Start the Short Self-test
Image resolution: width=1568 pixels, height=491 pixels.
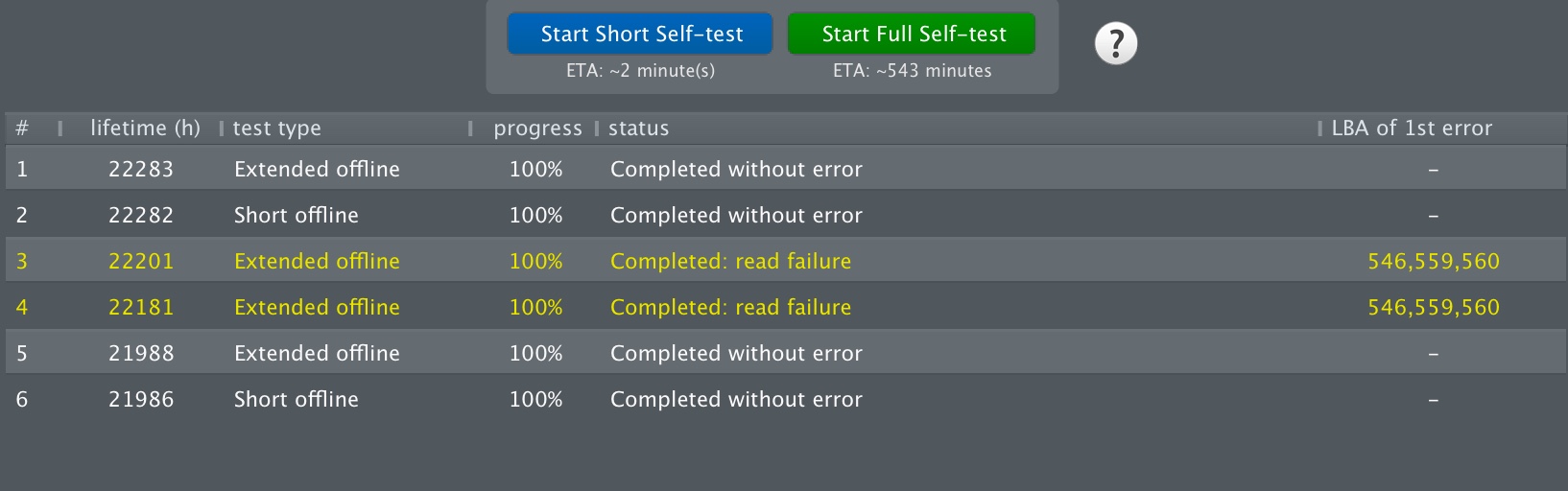pos(640,34)
